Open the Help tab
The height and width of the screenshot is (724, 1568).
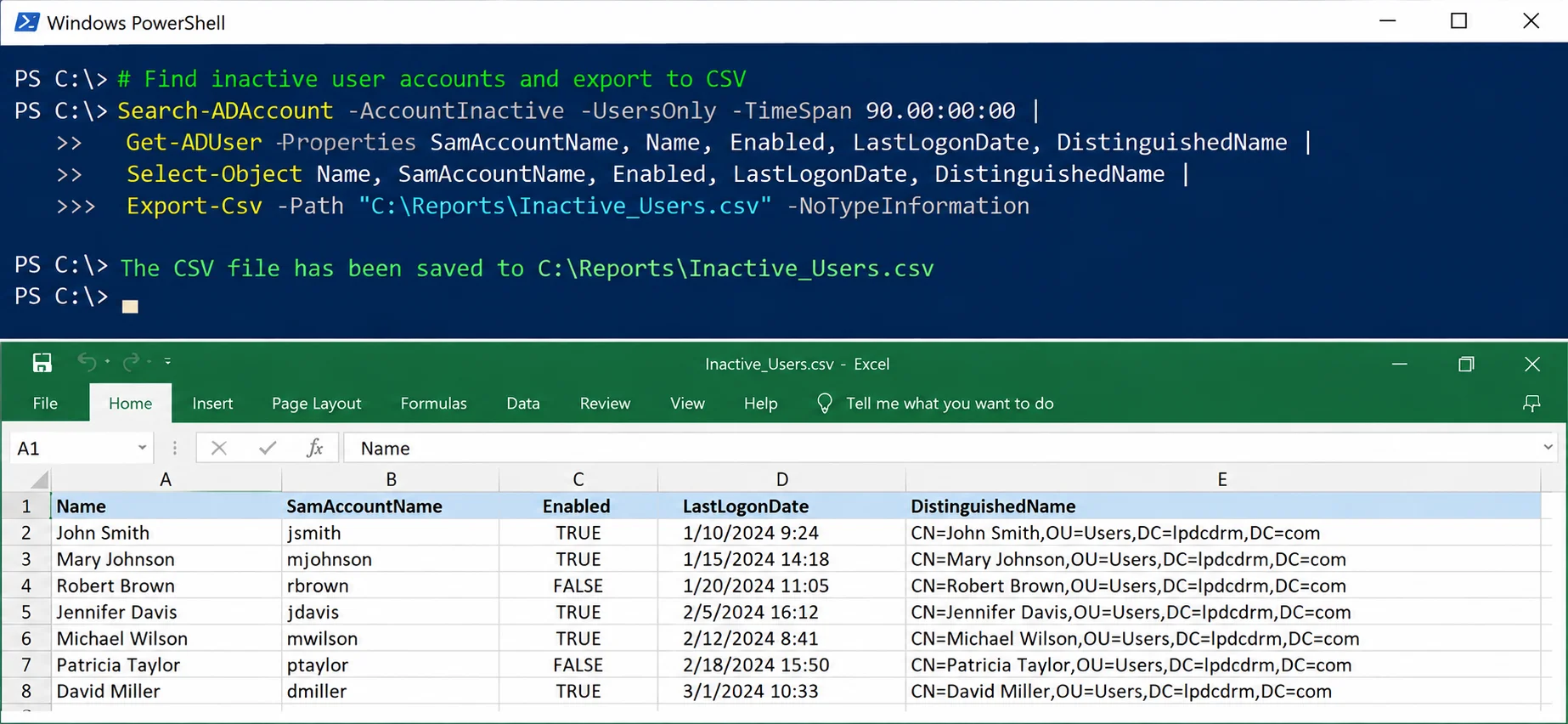(x=760, y=404)
